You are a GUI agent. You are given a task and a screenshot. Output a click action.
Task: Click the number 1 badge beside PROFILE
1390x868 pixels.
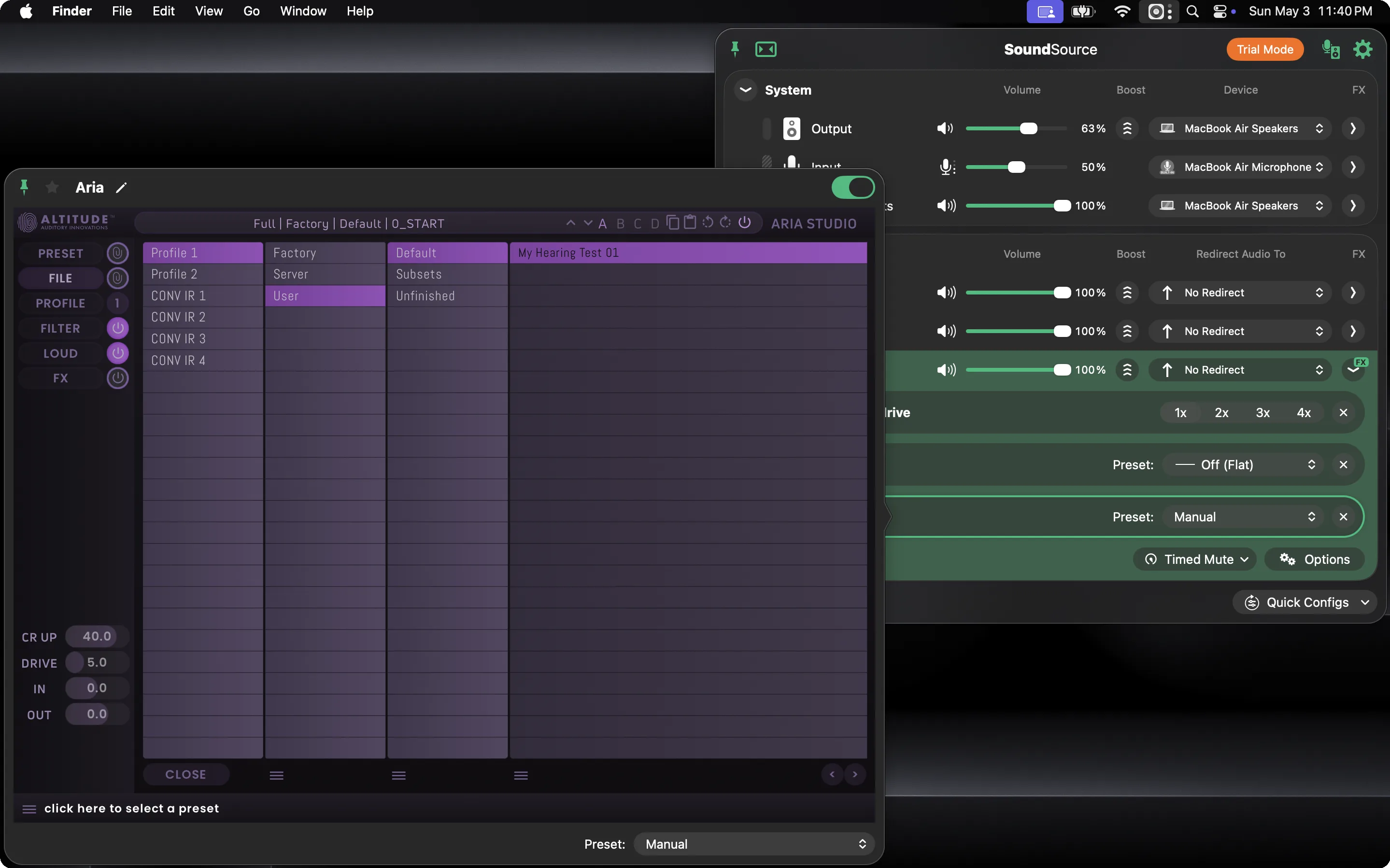pos(118,303)
